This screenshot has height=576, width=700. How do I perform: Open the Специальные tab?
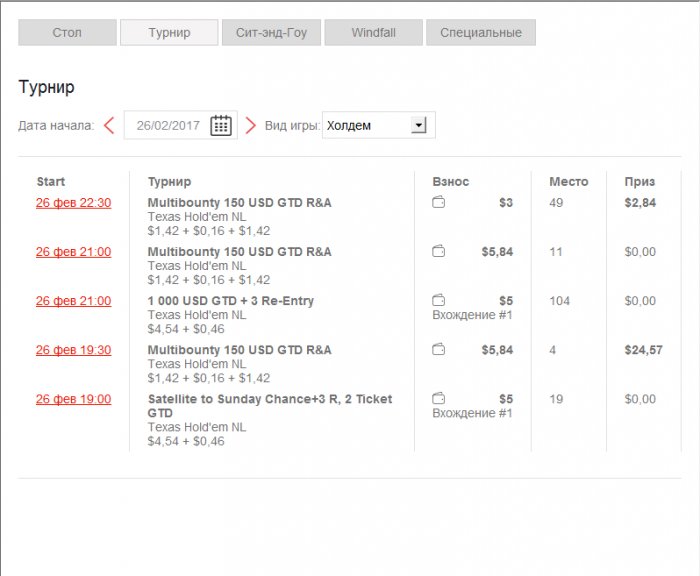[x=481, y=33]
